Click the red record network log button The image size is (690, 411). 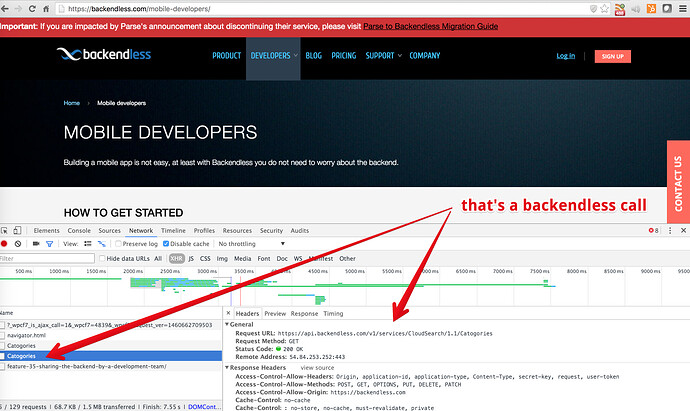pos(4,243)
